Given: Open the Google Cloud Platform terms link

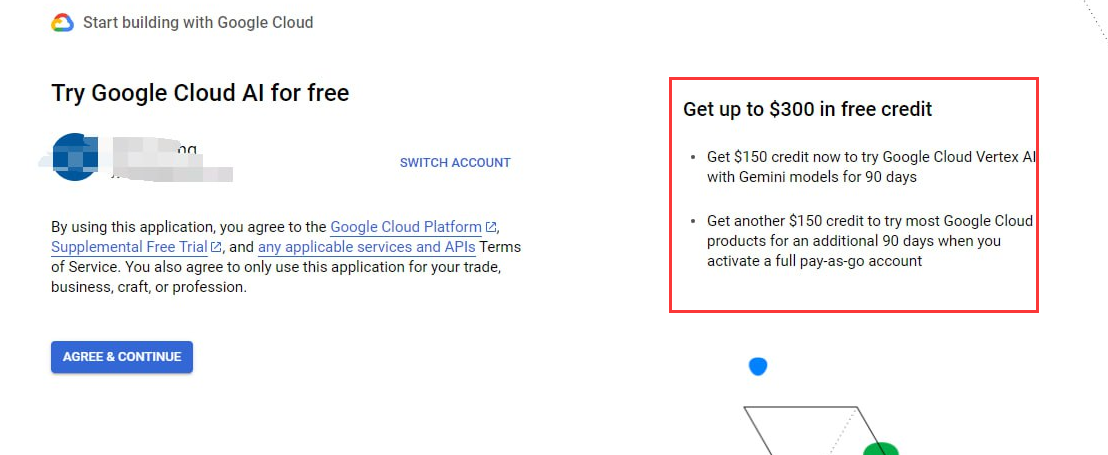Looking at the screenshot, I should click(x=406, y=228).
